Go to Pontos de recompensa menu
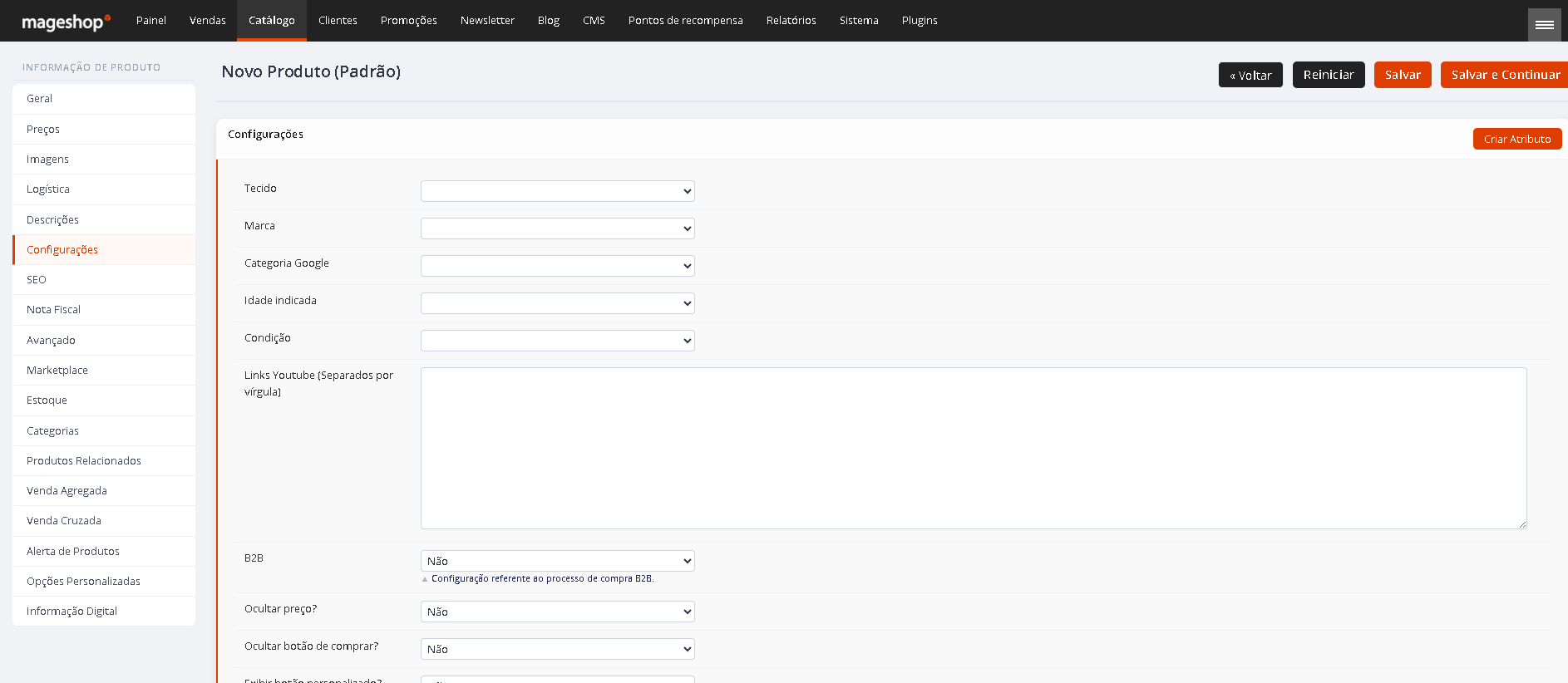The height and width of the screenshot is (683, 1568). pyautogui.click(x=686, y=20)
